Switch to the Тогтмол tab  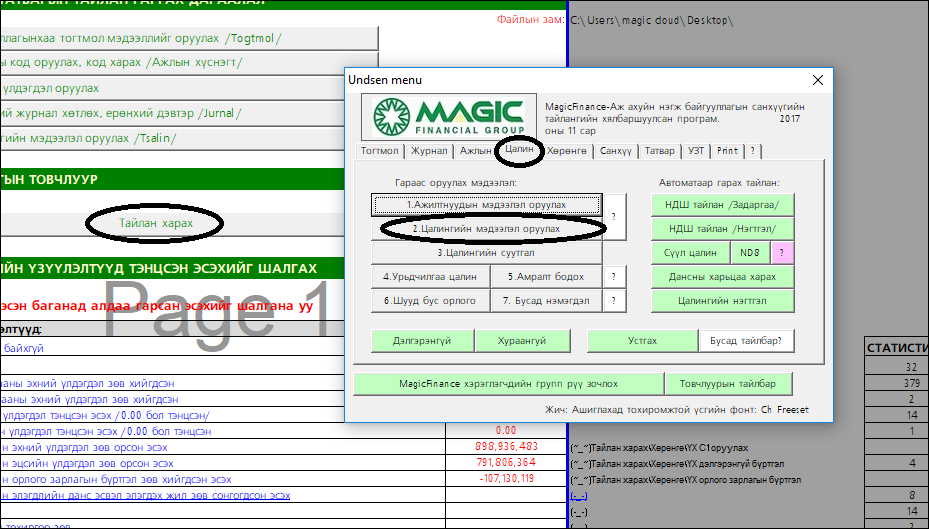(380, 151)
